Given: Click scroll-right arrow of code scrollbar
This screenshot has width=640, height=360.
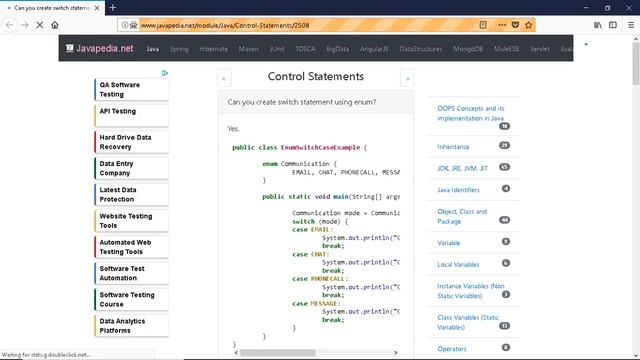Looking at the screenshot, I should [396, 352].
